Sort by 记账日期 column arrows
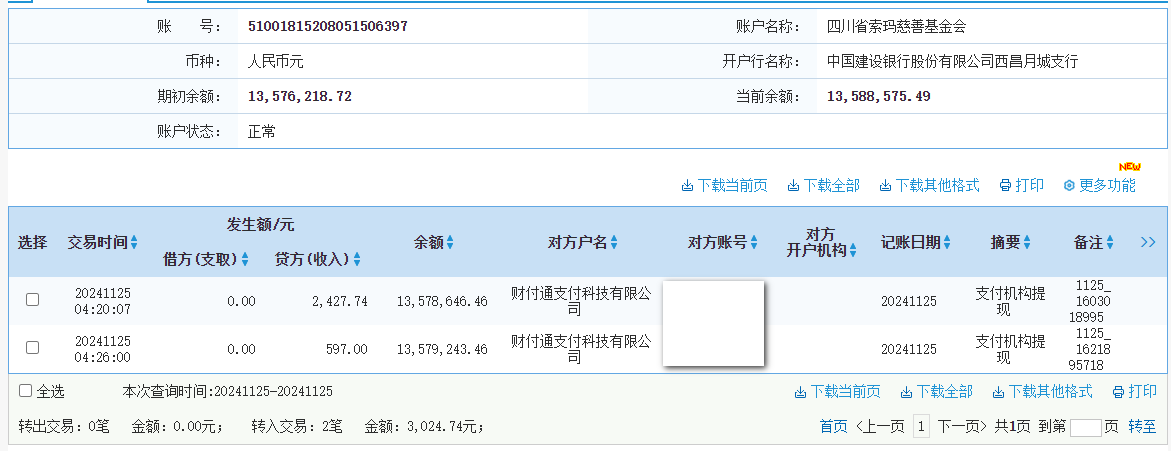 pos(947,243)
